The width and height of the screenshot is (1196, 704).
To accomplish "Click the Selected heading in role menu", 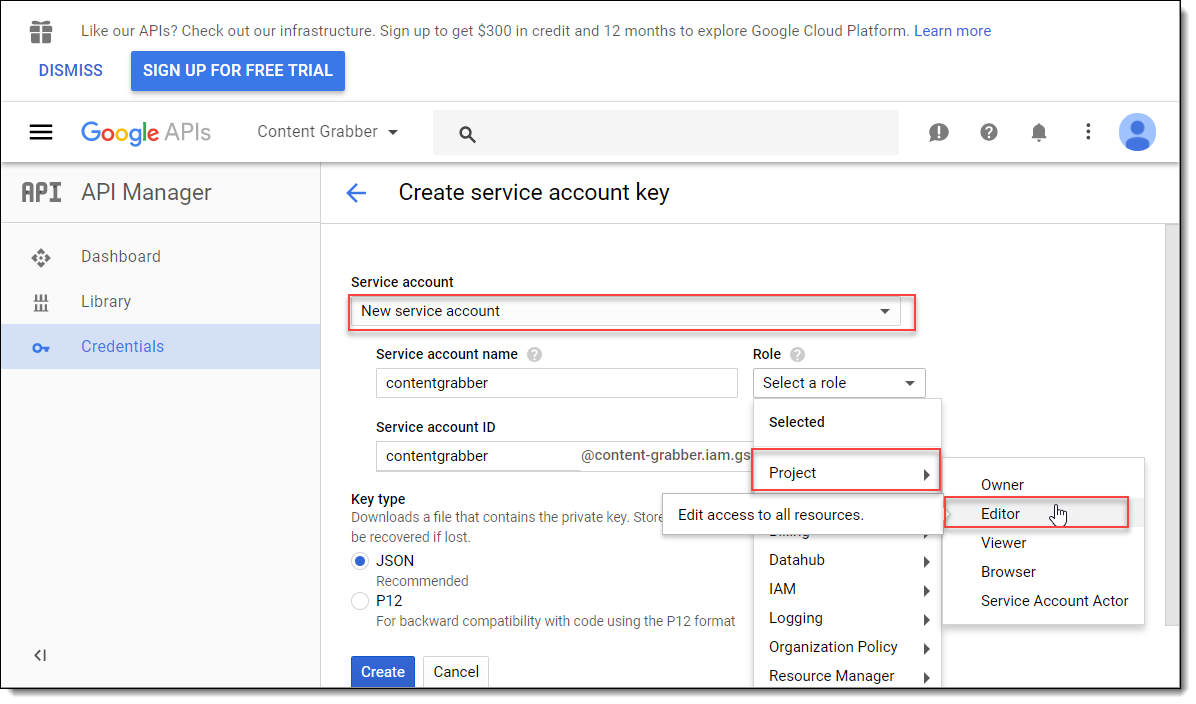I will click(796, 422).
